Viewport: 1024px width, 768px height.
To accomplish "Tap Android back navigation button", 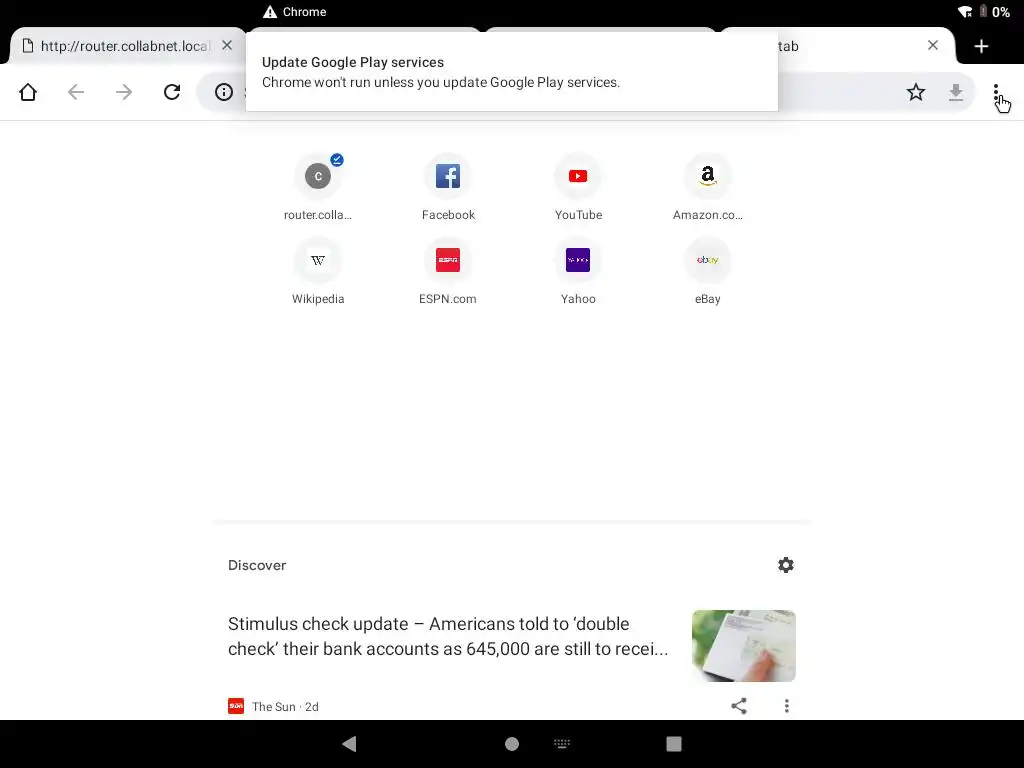I will (x=349, y=744).
